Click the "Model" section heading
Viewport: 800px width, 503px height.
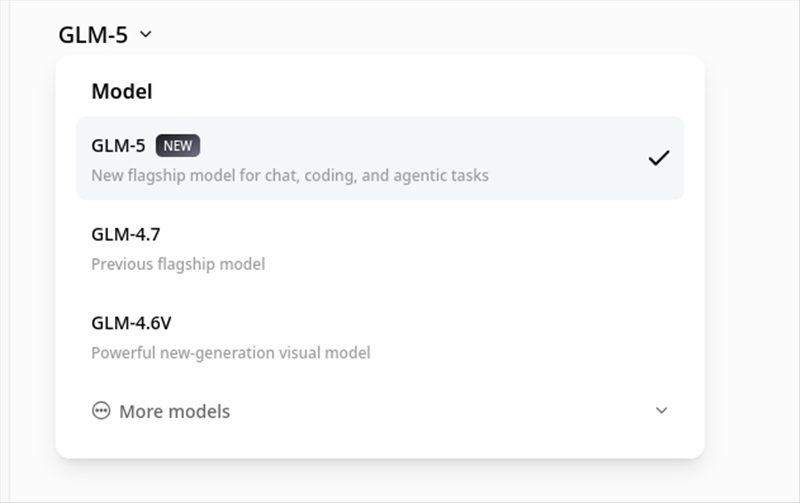122,92
